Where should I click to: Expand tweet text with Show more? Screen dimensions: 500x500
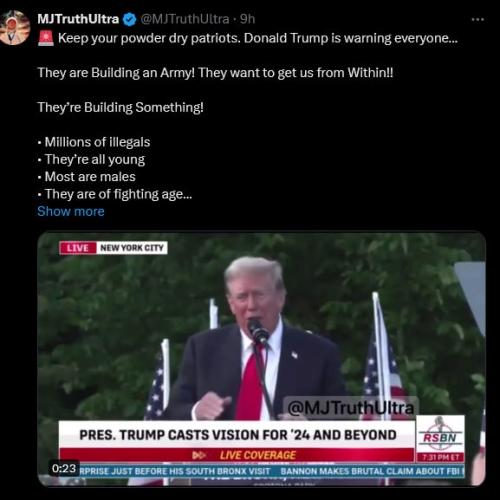(x=71, y=211)
